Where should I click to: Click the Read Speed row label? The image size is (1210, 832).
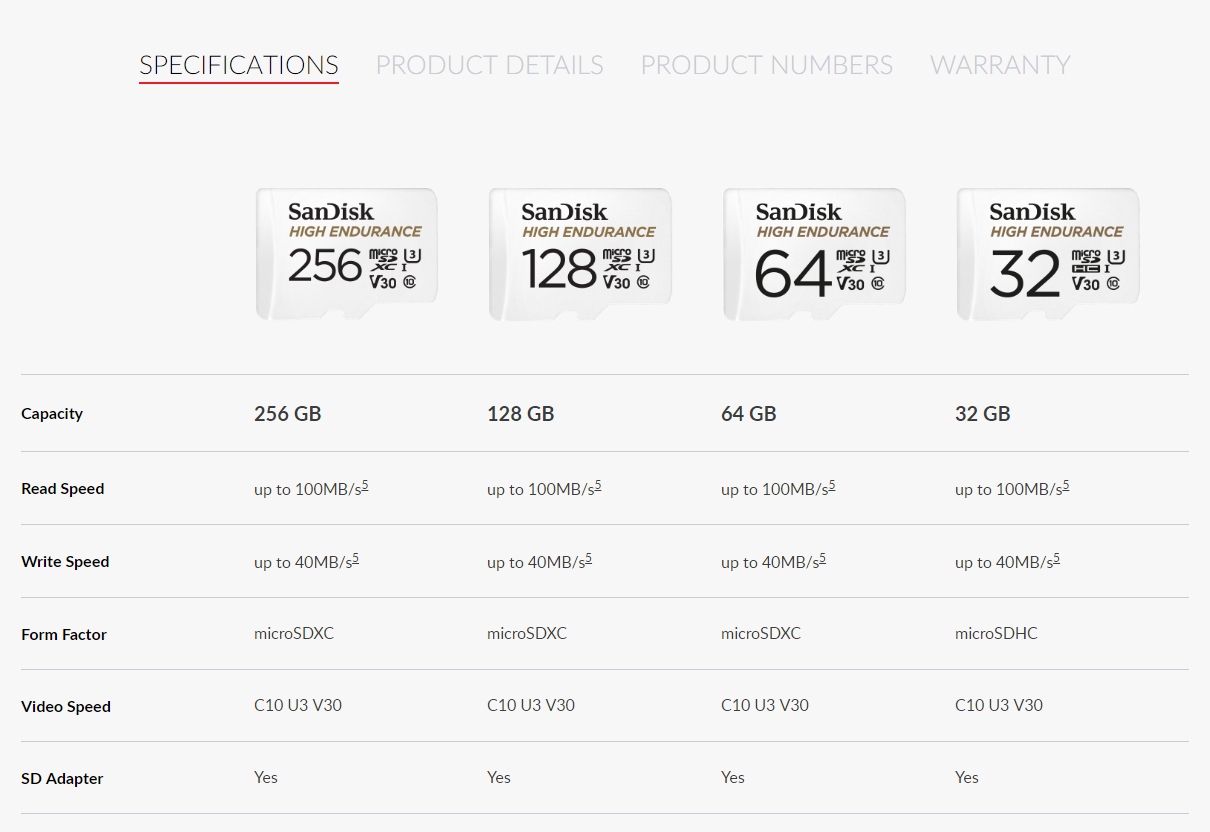pyautogui.click(x=63, y=489)
